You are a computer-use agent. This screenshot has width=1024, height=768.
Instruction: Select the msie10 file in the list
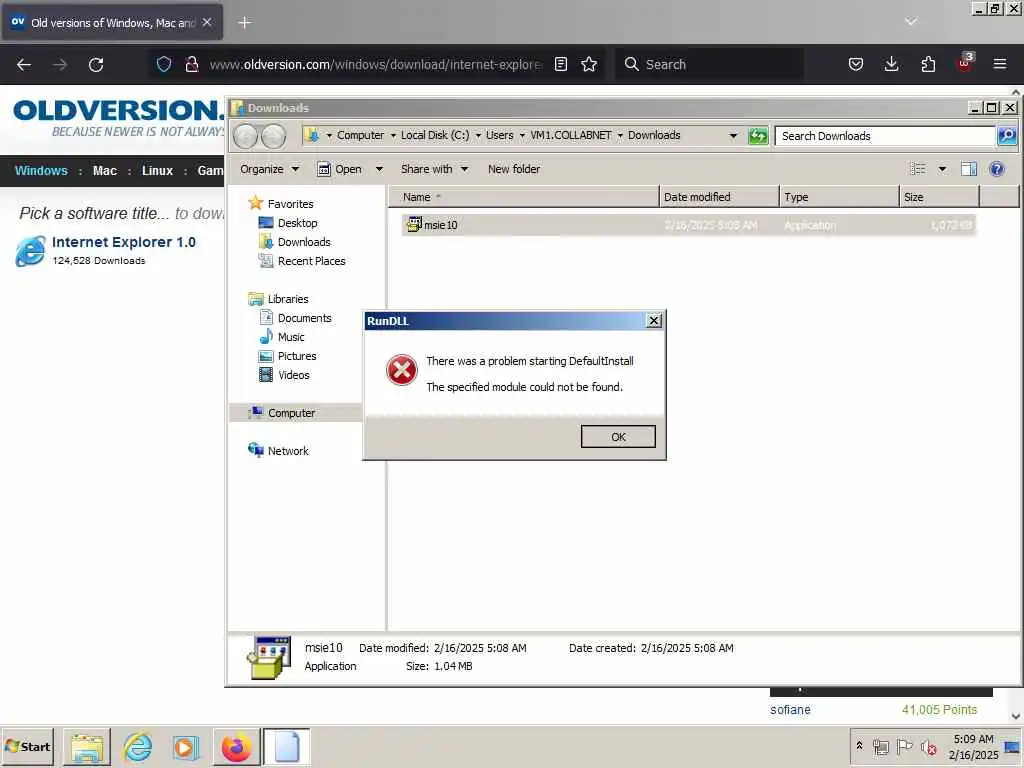pos(689,225)
